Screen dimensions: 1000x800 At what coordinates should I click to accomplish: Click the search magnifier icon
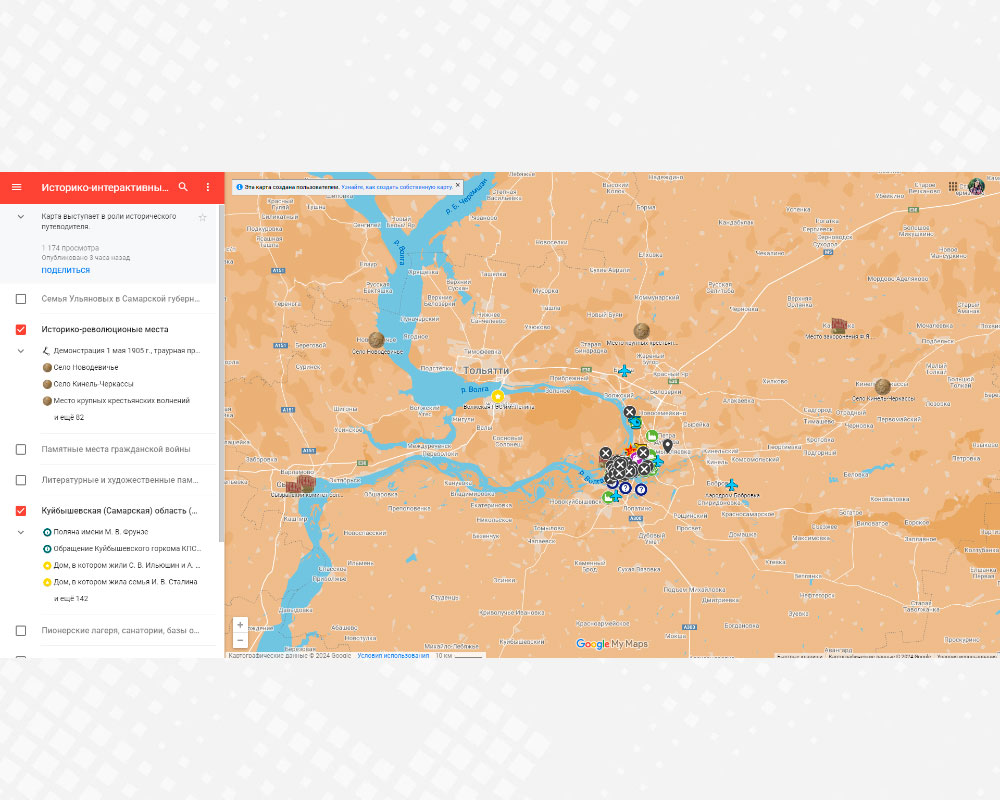point(183,187)
